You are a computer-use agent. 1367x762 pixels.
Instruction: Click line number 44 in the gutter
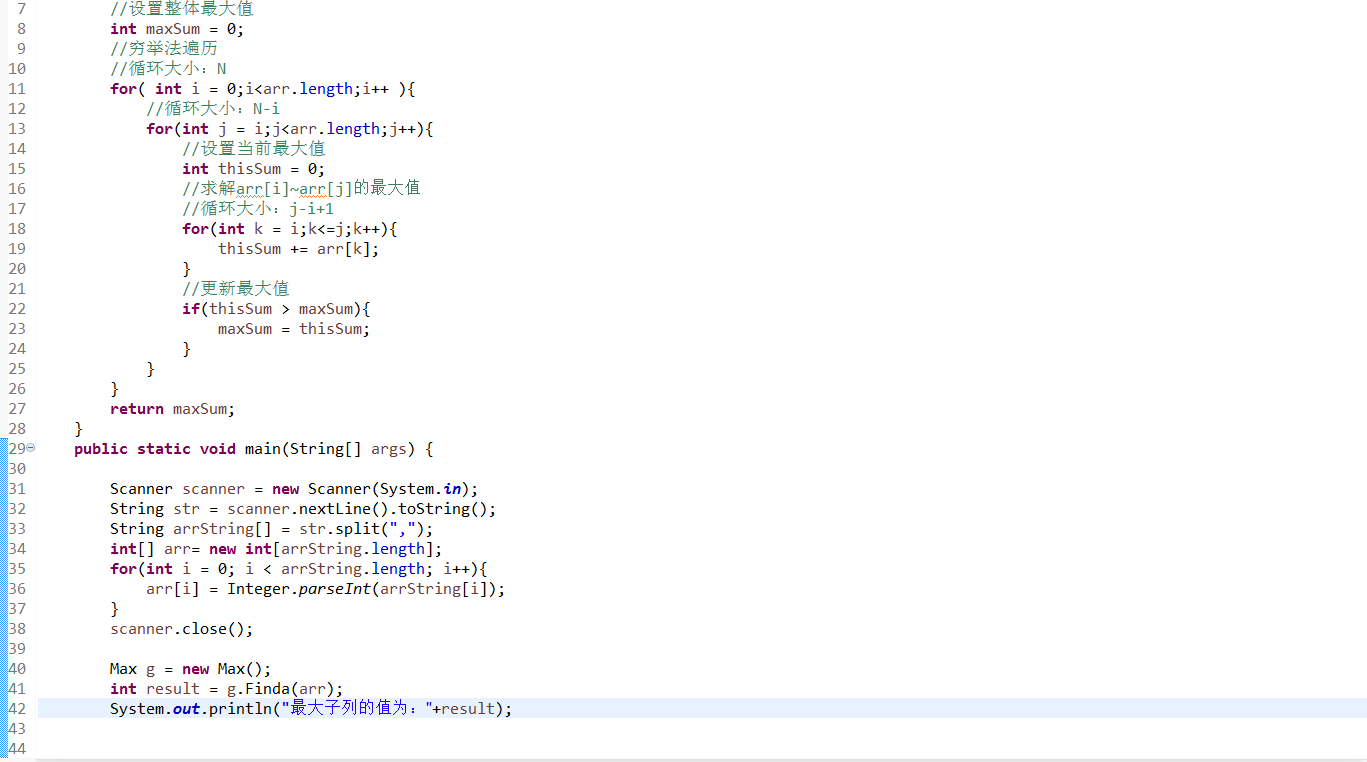tap(17, 749)
